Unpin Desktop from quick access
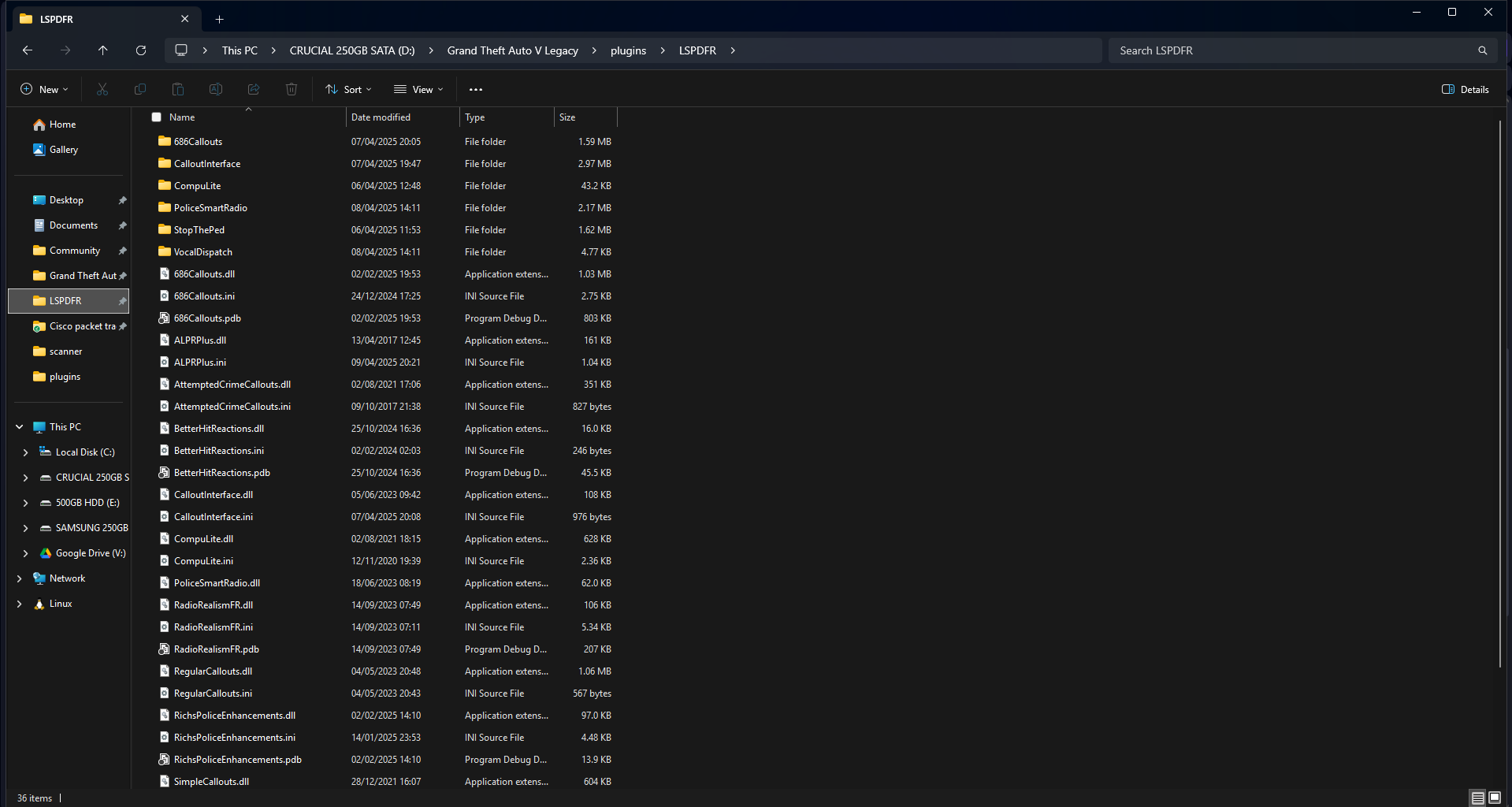This screenshot has height=807, width=1512. coord(122,200)
